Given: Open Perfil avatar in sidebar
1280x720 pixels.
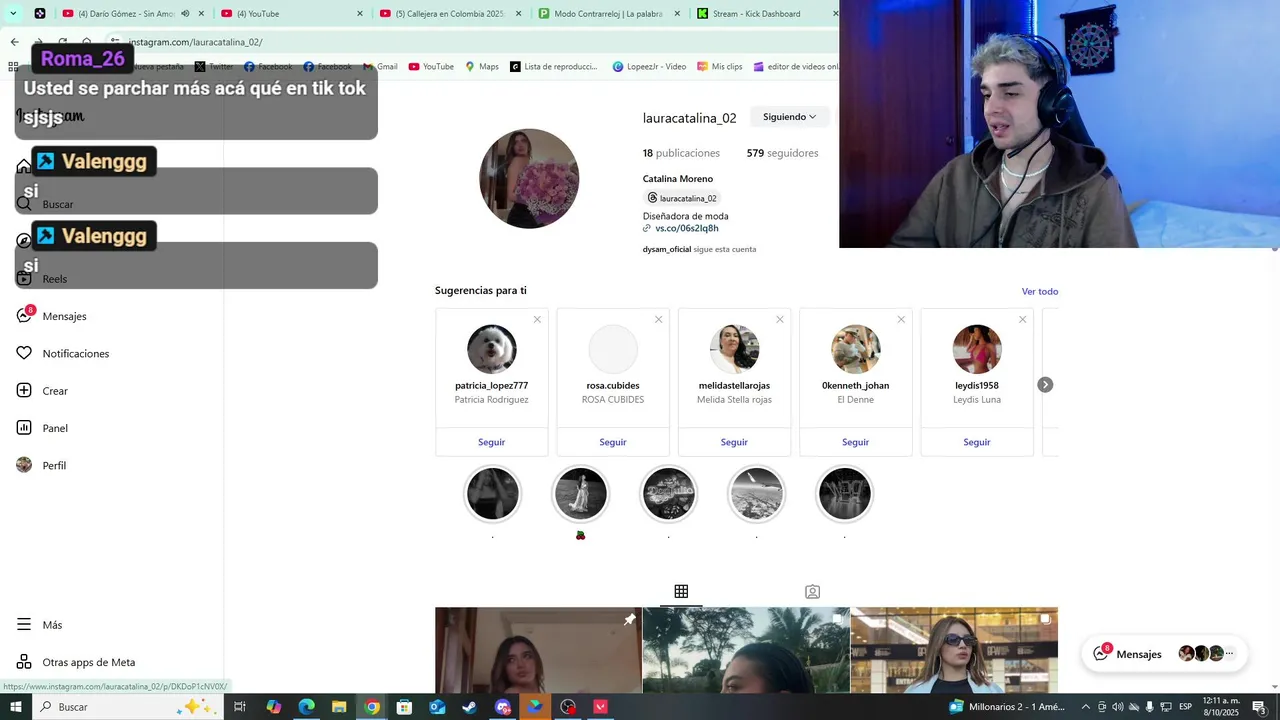Looking at the screenshot, I should coord(24,465).
